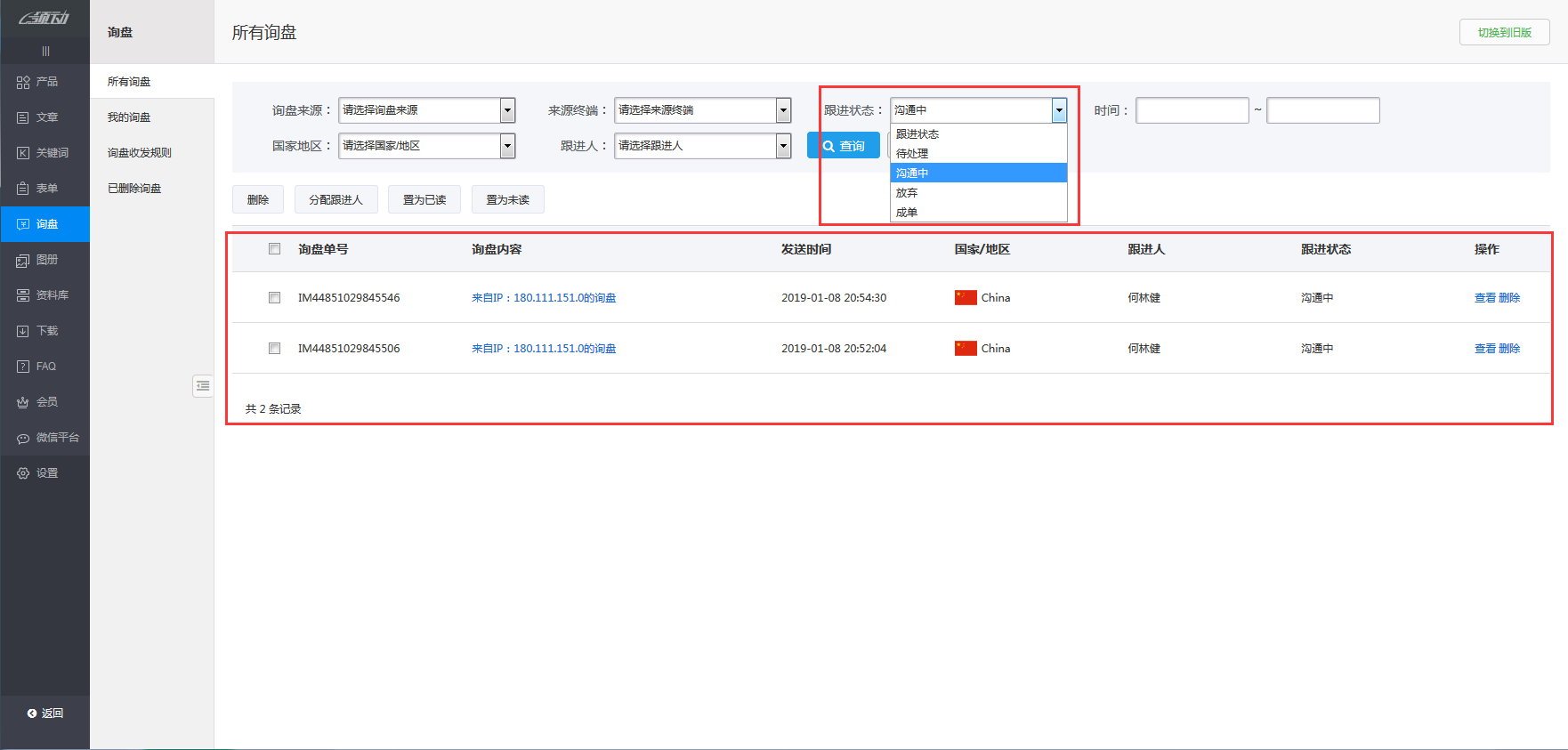
Task: Click the start time input field
Action: pos(1192,110)
